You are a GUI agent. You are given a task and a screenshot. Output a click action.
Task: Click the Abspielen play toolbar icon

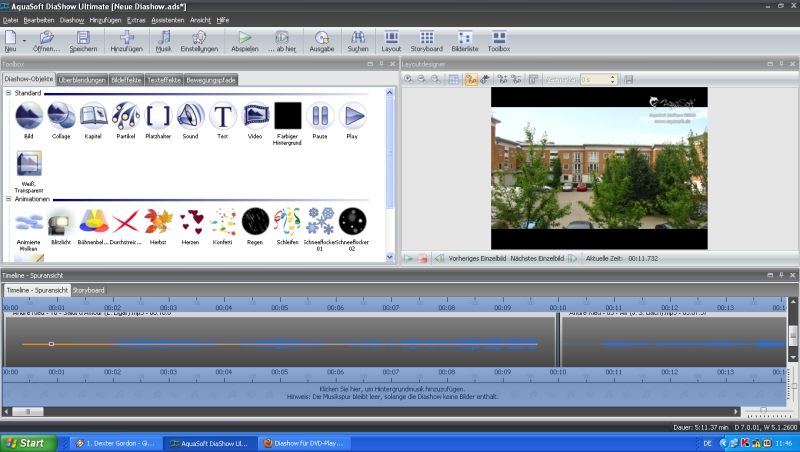(244, 38)
